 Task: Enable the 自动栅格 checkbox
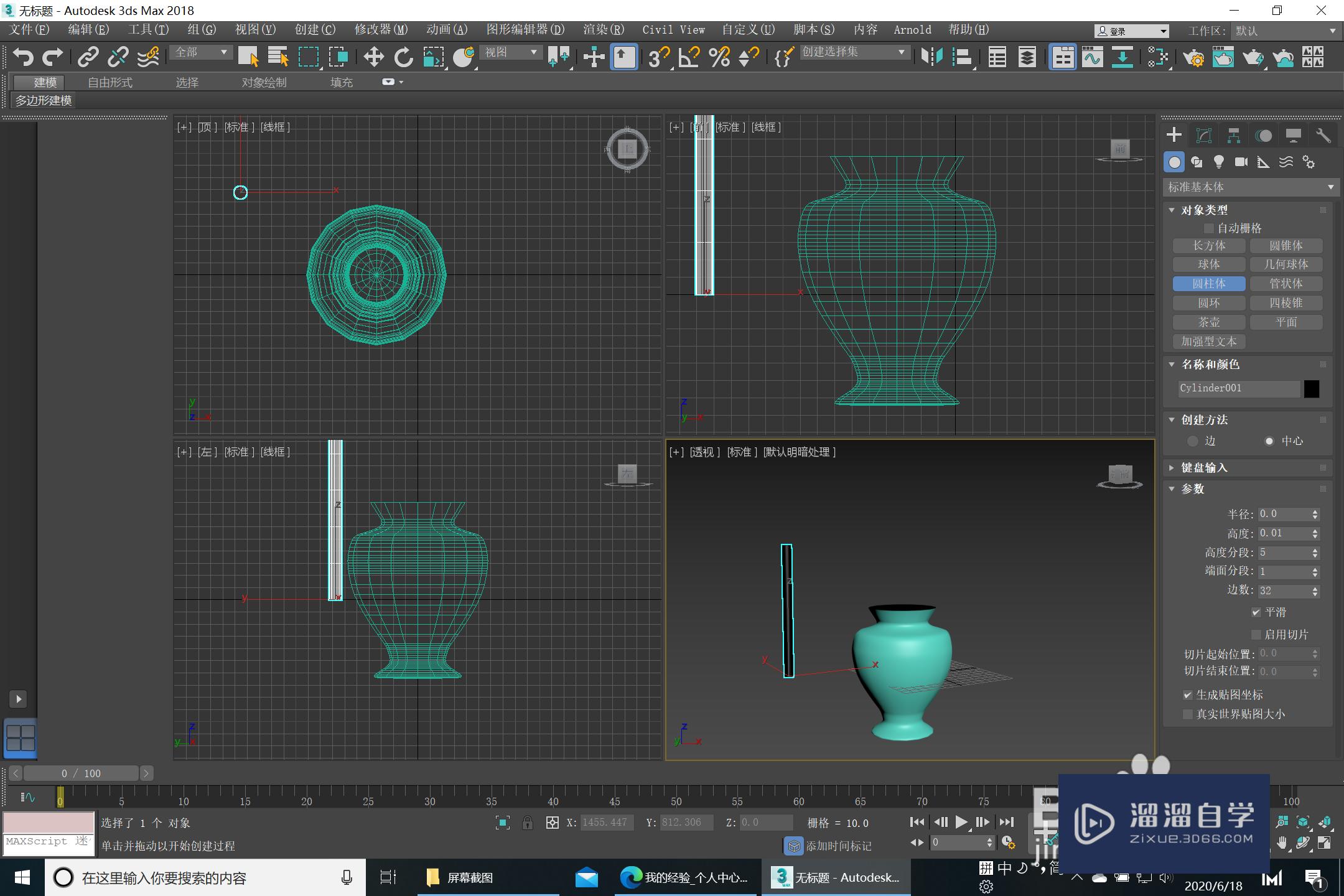click(1209, 228)
